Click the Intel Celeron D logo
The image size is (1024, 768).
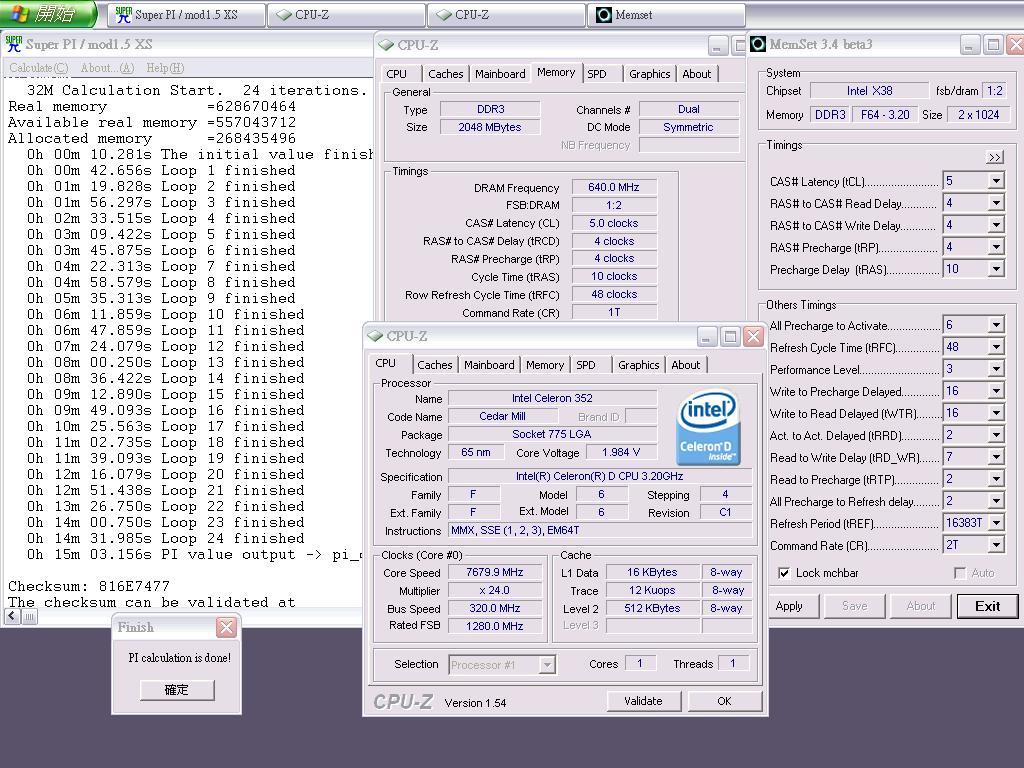click(708, 428)
